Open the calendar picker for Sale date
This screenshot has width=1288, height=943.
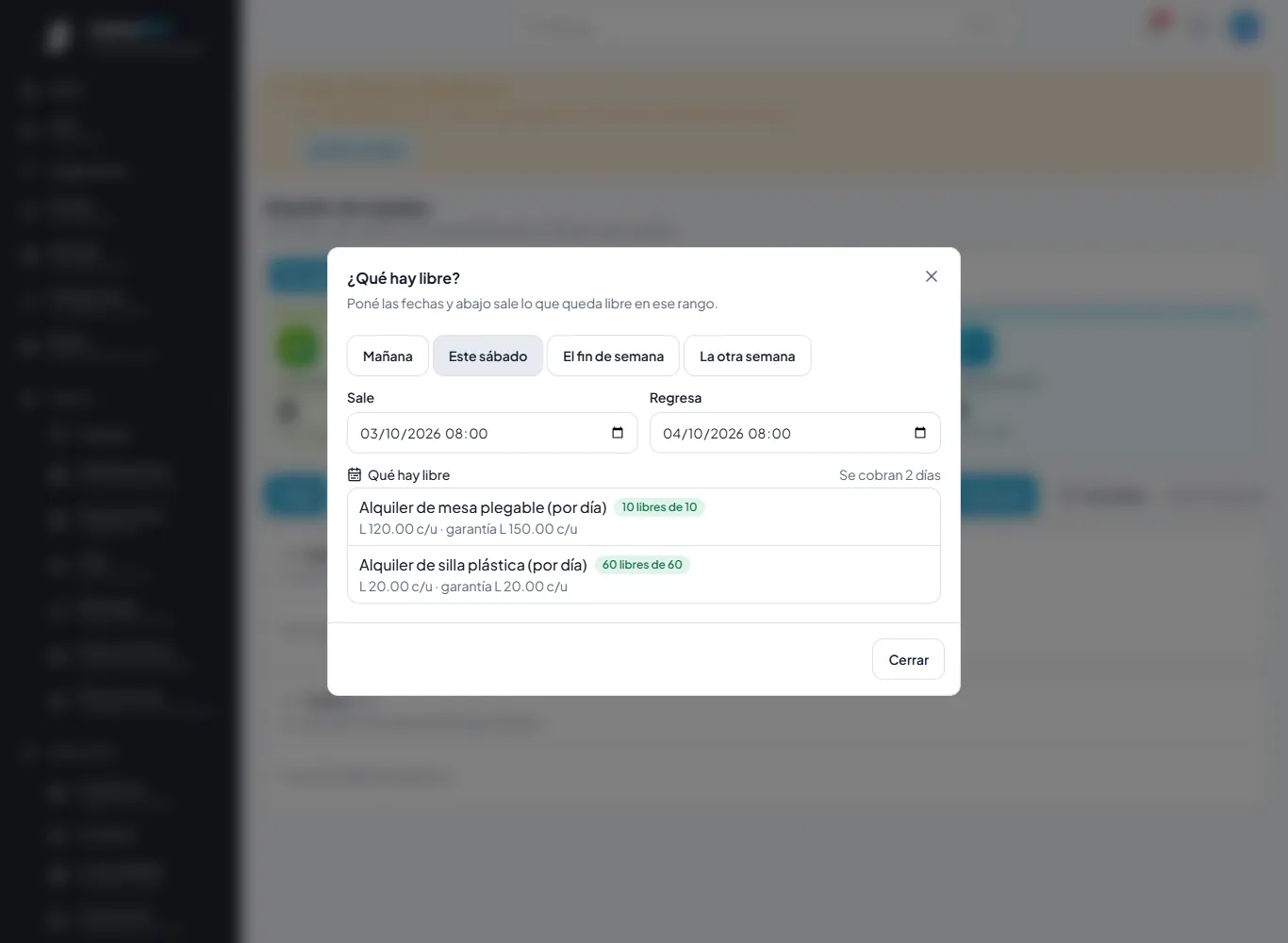(618, 433)
